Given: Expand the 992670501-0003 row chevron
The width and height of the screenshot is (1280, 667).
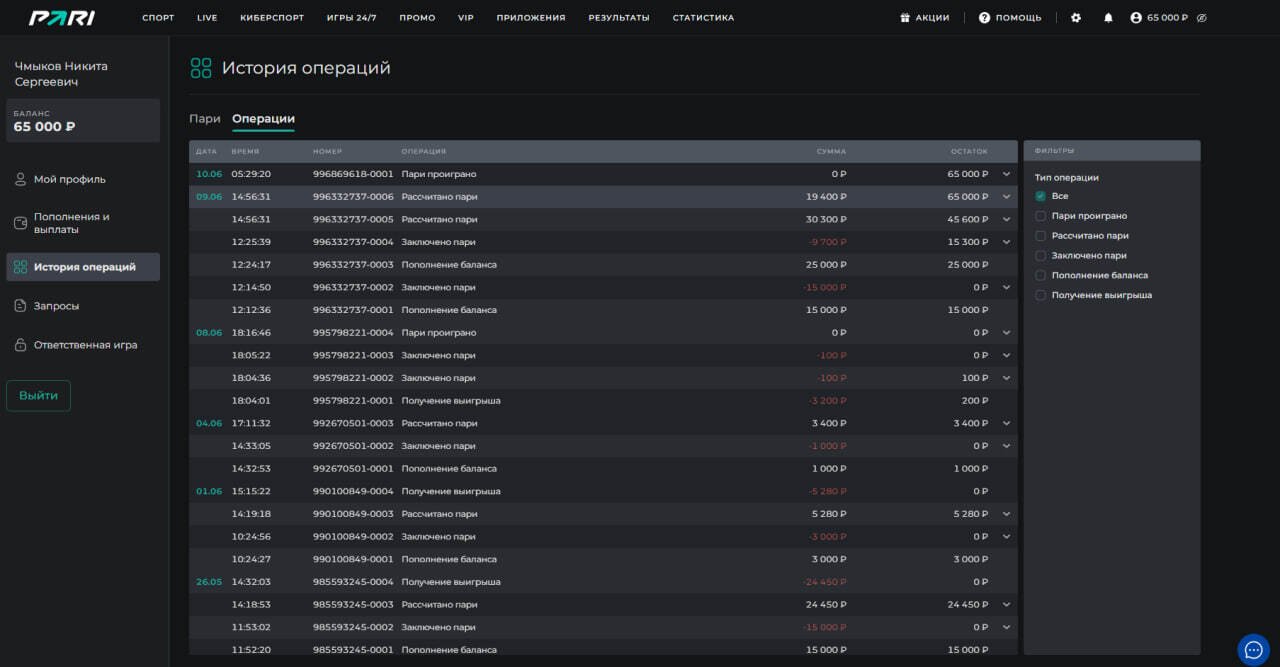Looking at the screenshot, I should coord(1007,424).
